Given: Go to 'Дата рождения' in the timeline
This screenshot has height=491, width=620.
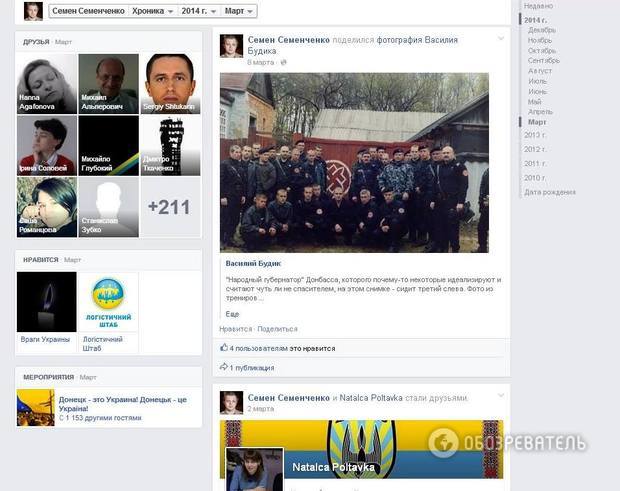Looking at the screenshot, I should coord(550,191).
